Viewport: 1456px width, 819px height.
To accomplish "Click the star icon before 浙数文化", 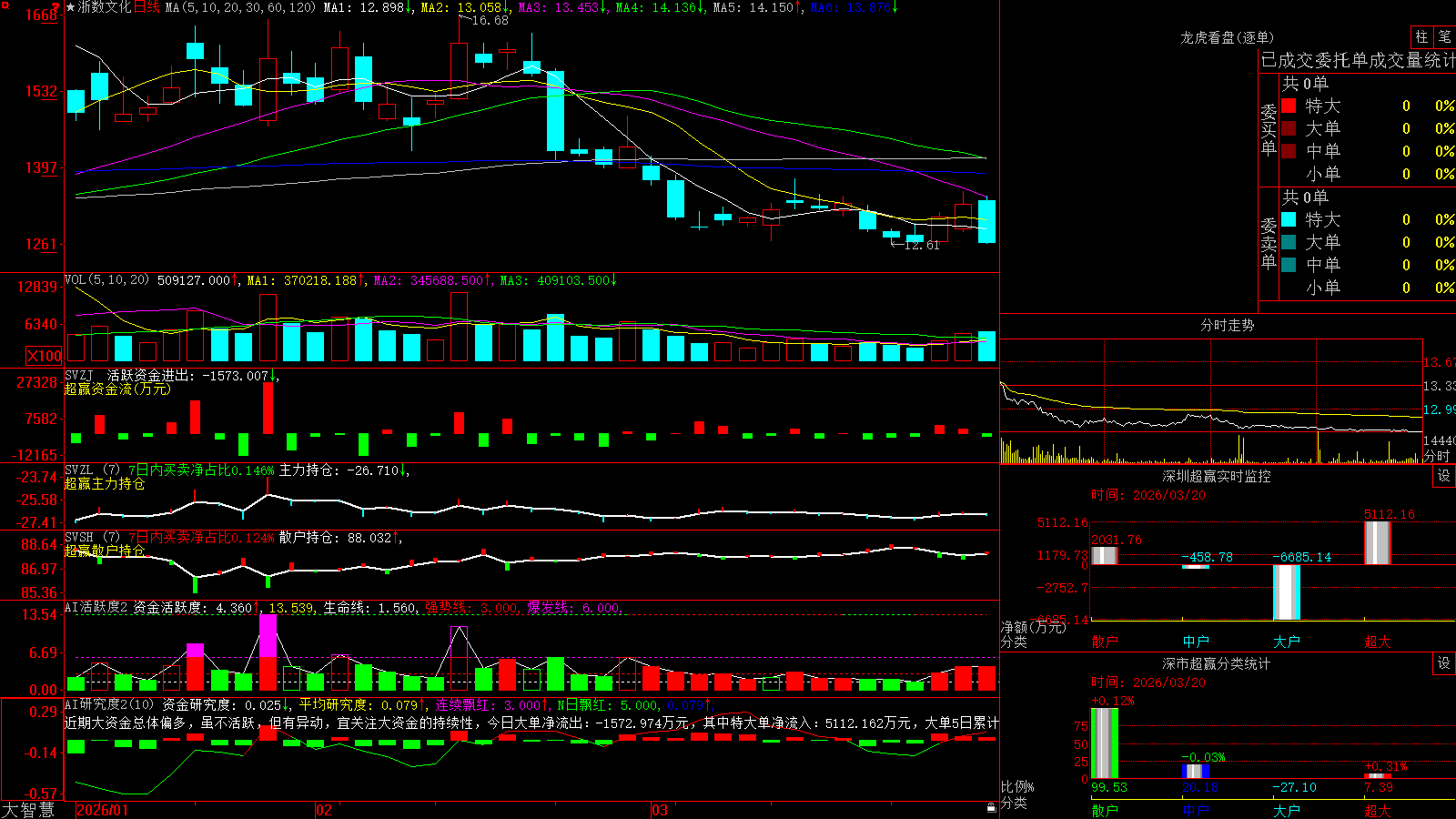I will click(70, 7).
